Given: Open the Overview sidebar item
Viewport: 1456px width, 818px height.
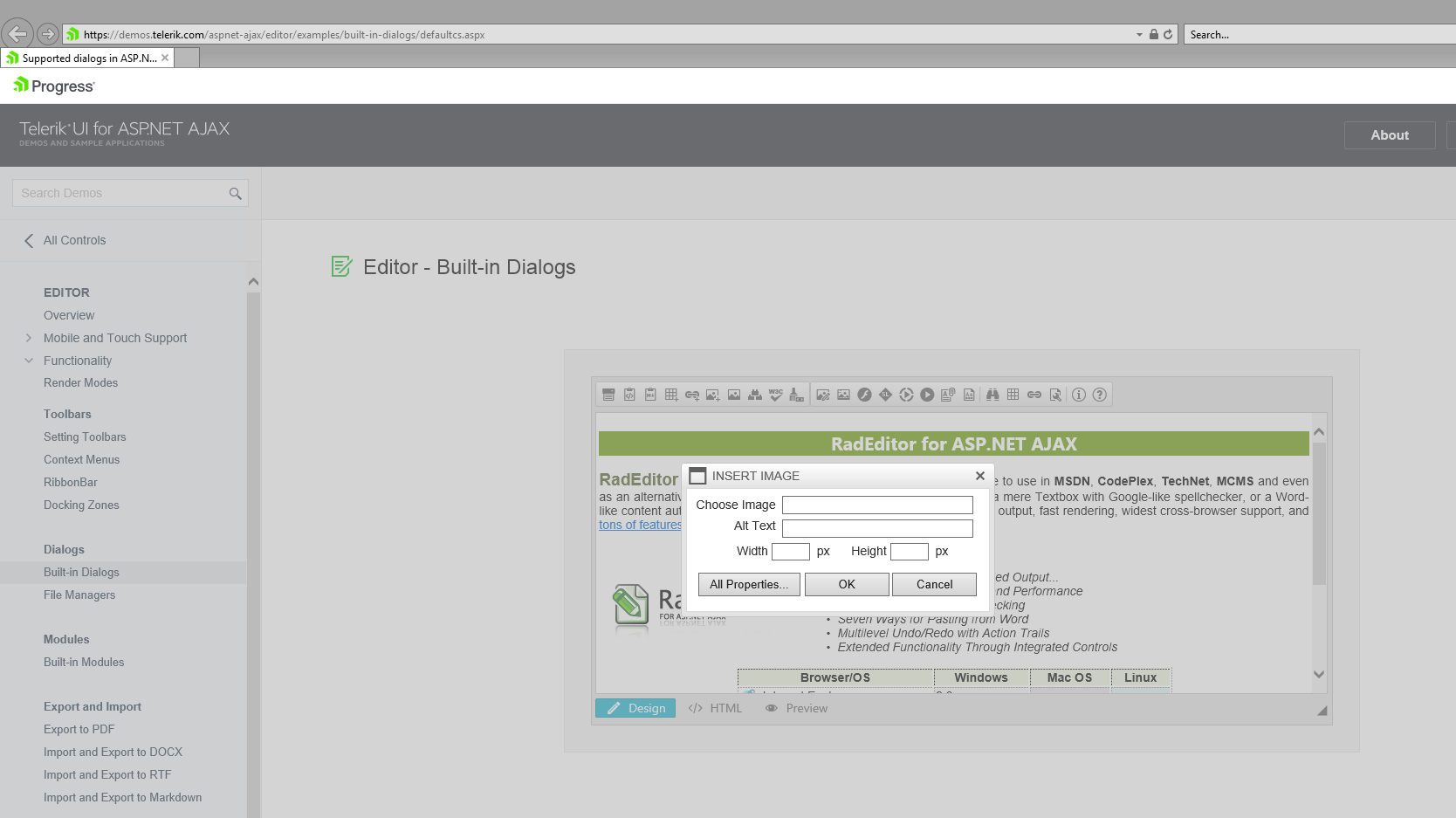Looking at the screenshot, I should 69,315.
